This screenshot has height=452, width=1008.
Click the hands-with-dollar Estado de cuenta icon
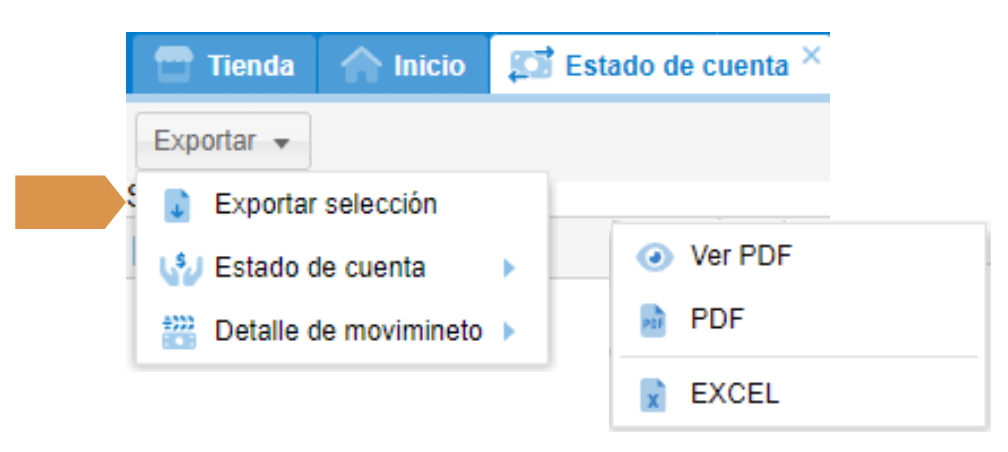179,268
